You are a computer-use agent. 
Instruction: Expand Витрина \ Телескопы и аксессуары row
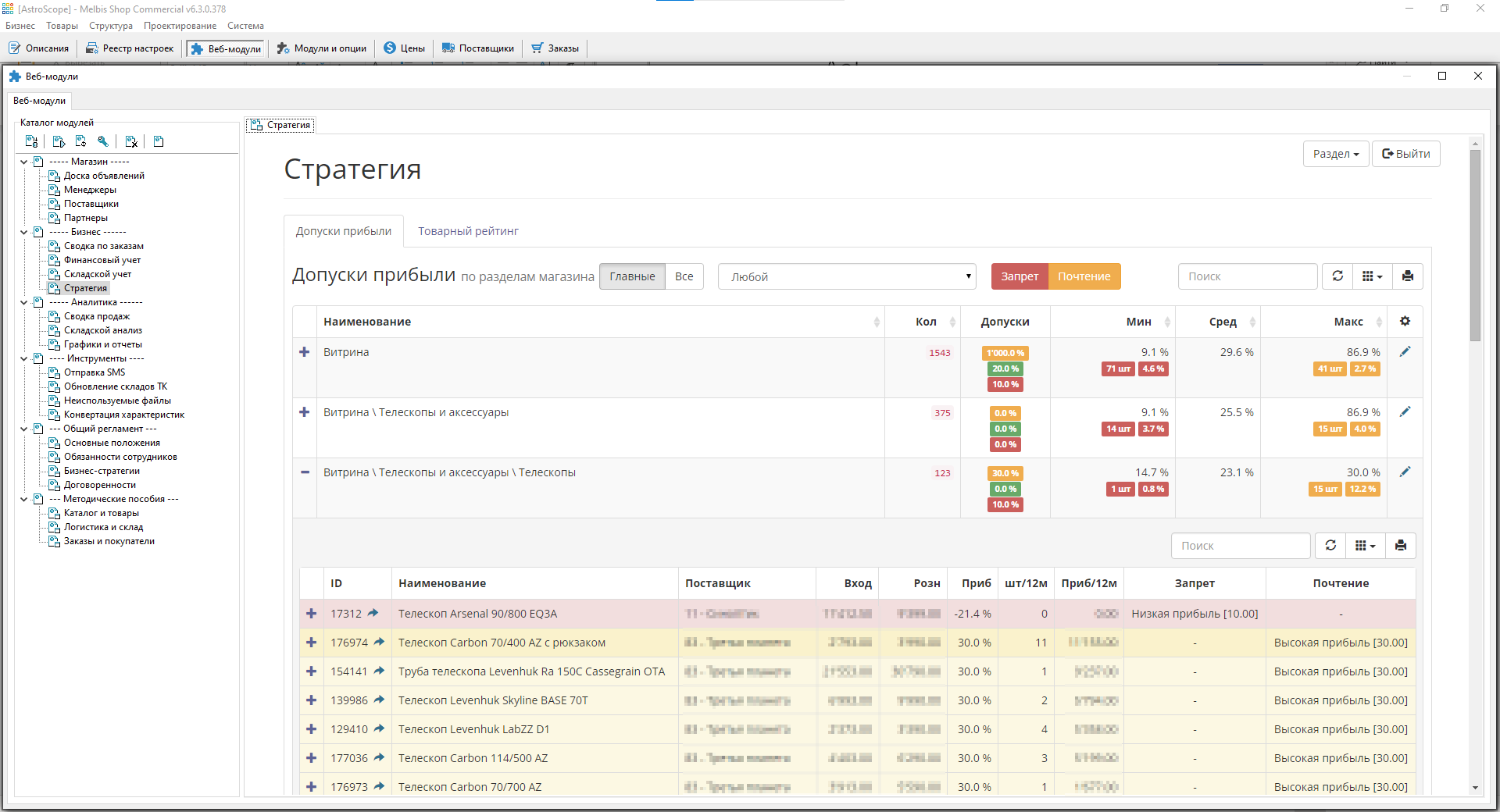coord(305,412)
